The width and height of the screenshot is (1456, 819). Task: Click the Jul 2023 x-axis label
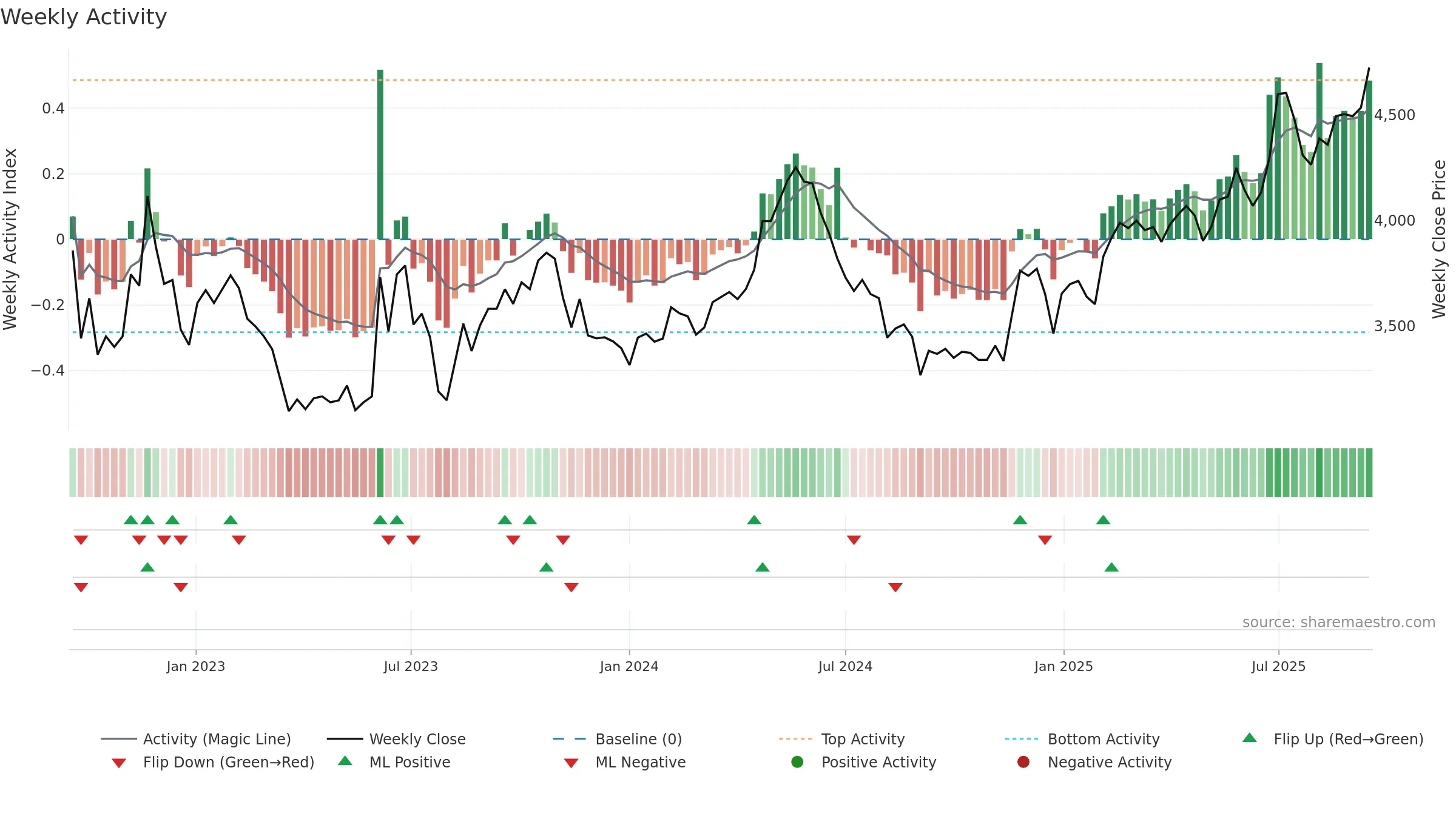coord(411,666)
